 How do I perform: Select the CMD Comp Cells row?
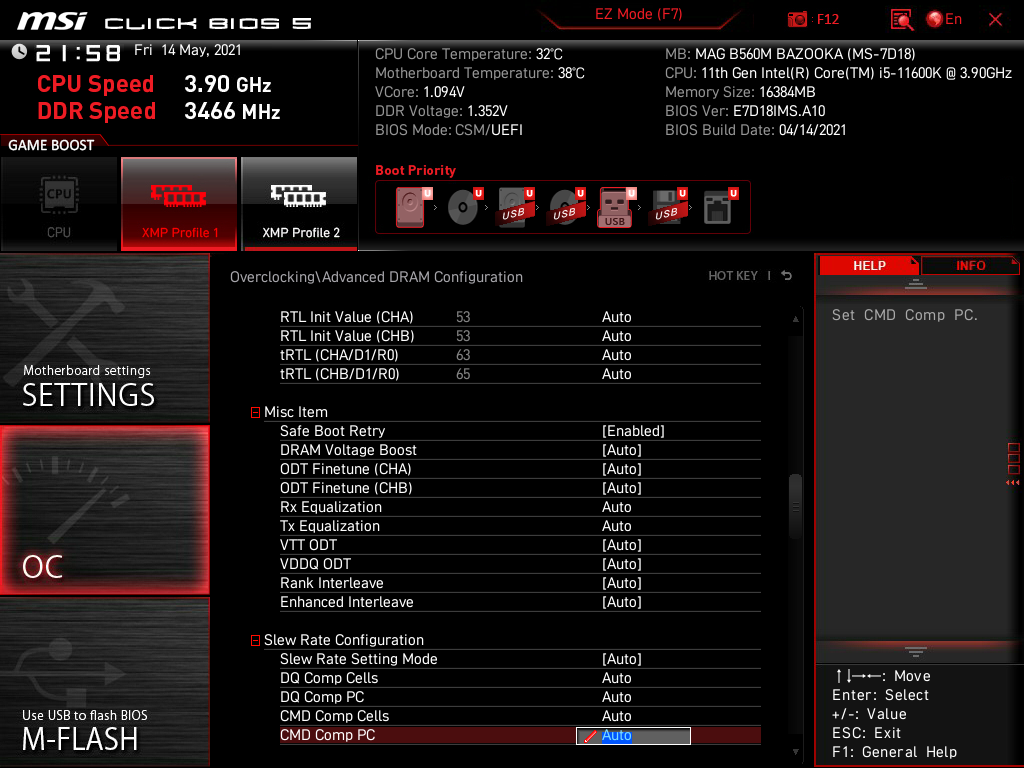point(520,716)
